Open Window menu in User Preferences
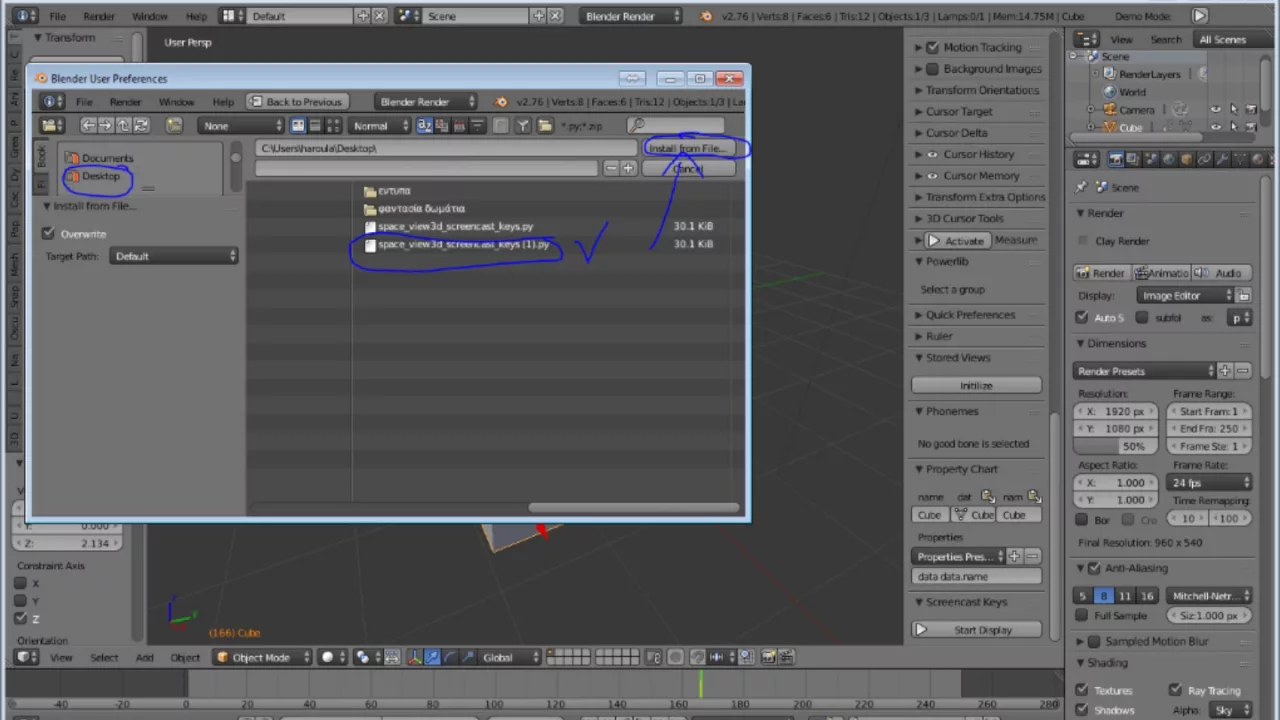The image size is (1280, 720). (x=176, y=101)
